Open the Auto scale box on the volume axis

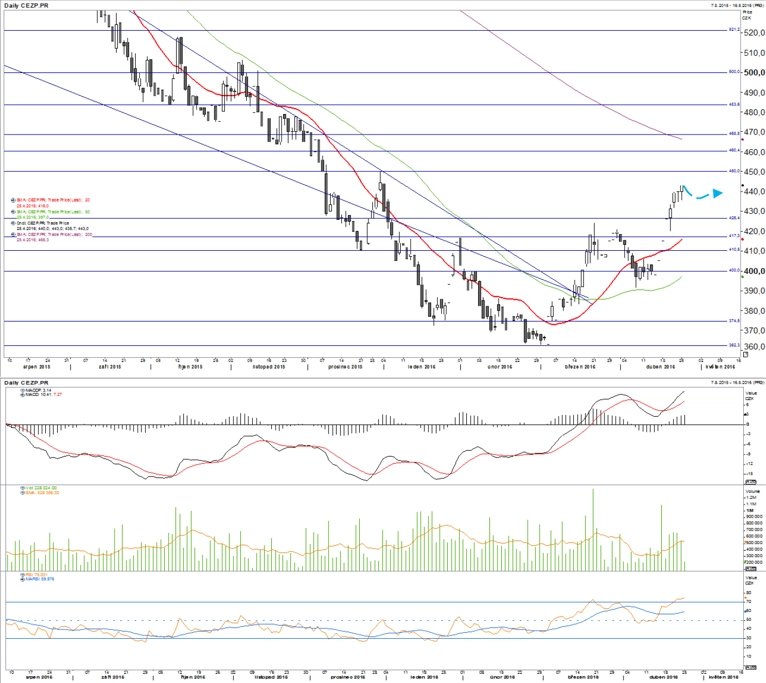(x=752, y=568)
